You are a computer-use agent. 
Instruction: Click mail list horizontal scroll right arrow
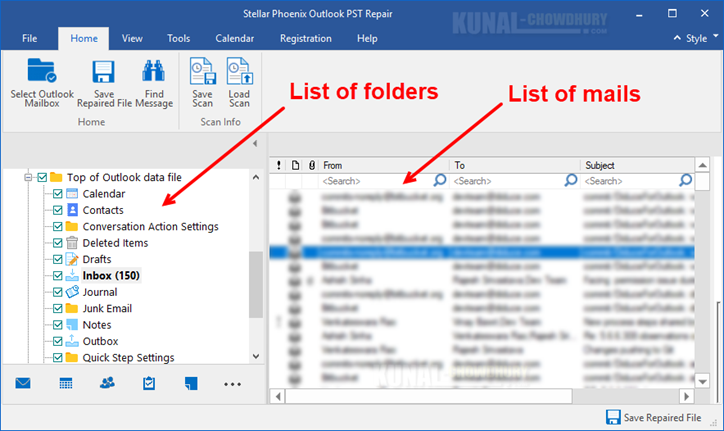point(687,396)
